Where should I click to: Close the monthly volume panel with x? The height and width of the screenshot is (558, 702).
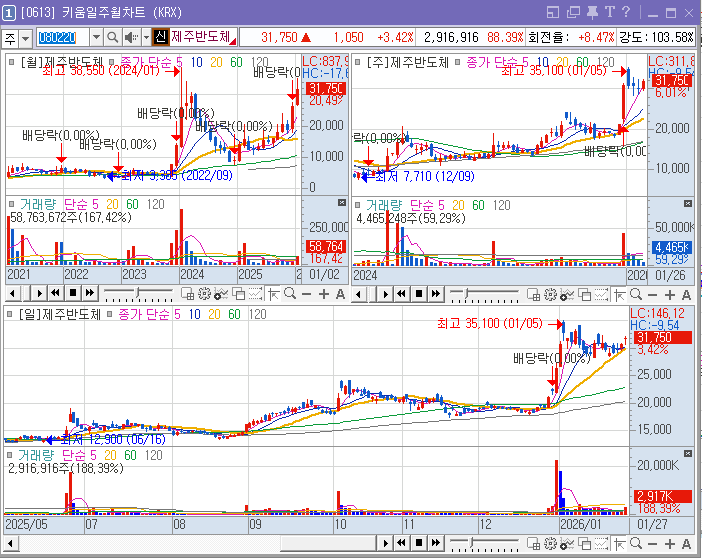(x=342, y=203)
